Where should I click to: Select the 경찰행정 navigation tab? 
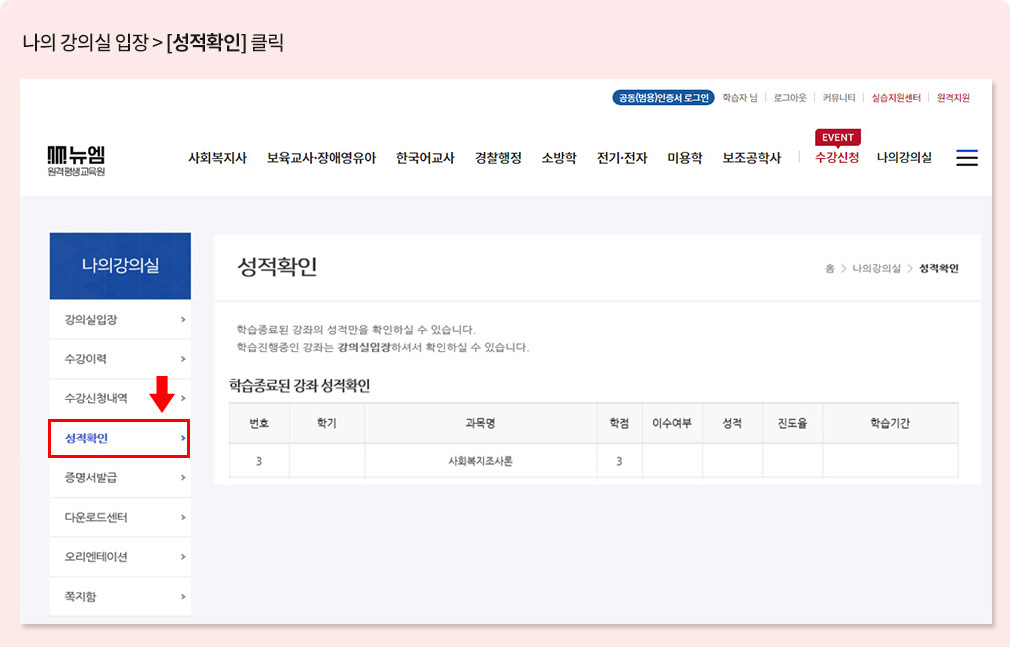point(497,157)
